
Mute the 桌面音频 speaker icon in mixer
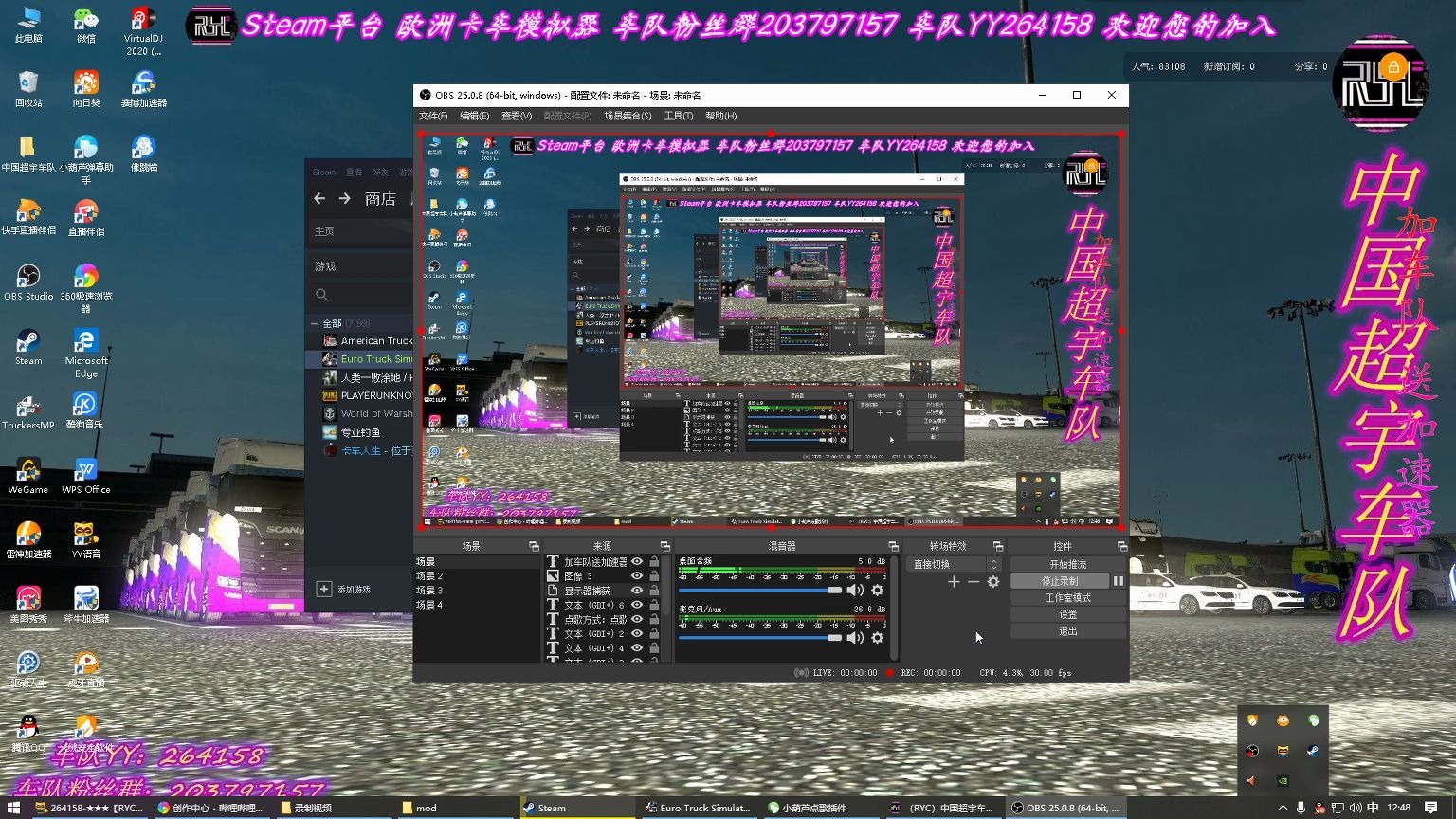854,590
